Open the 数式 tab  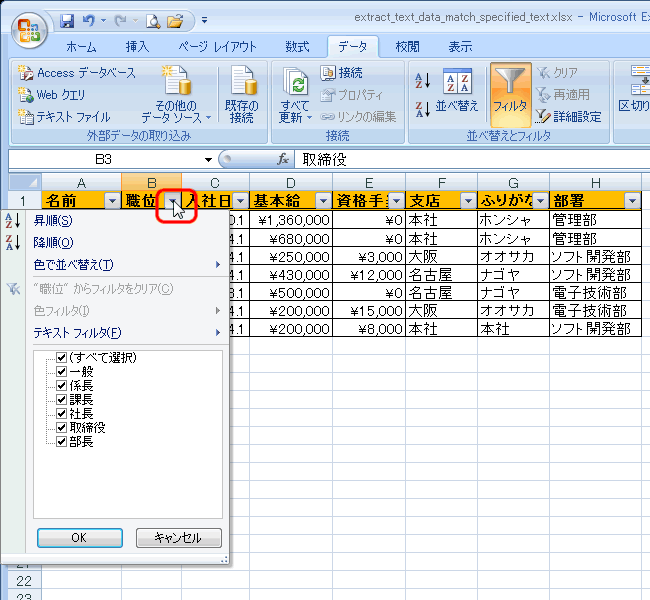pyautogui.click(x=297, y=47)
